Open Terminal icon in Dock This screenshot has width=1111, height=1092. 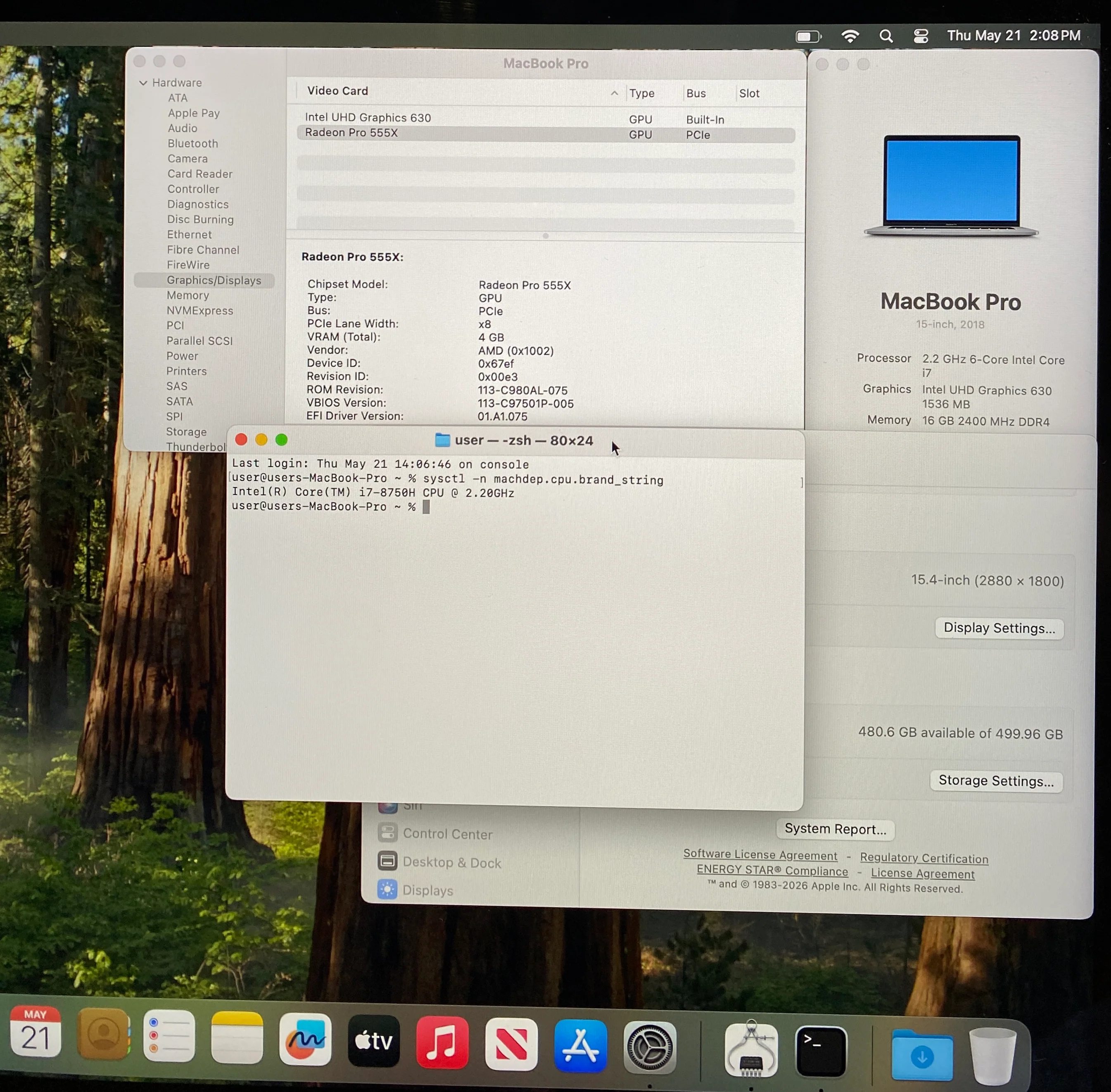click(821, 1051)
